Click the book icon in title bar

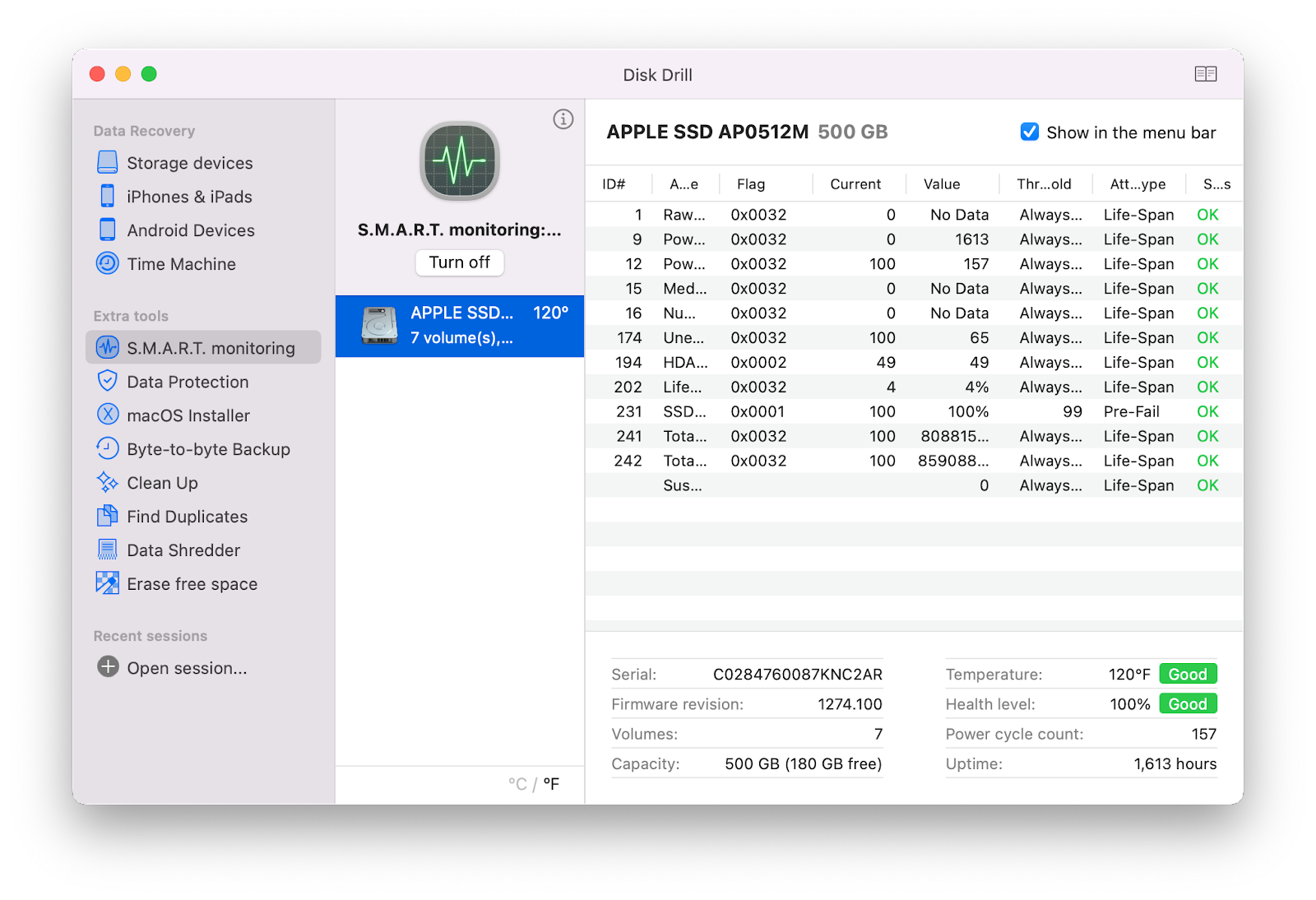pyautogui.click(x=1206, y=74)
